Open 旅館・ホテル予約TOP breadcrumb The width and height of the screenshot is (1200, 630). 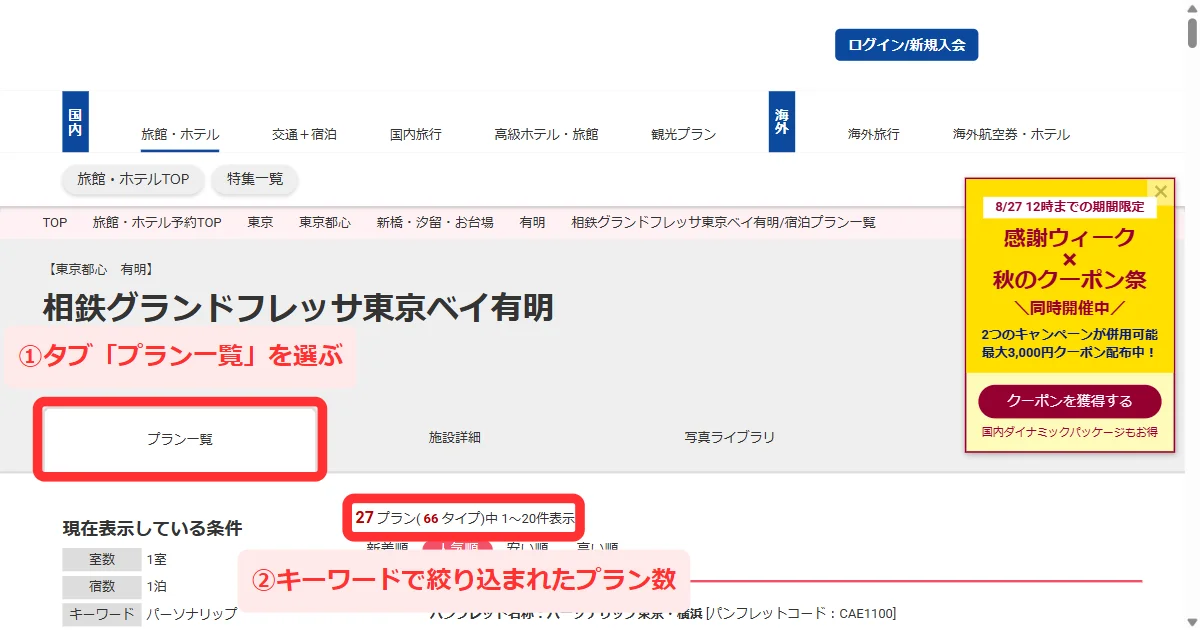(157, 222)
